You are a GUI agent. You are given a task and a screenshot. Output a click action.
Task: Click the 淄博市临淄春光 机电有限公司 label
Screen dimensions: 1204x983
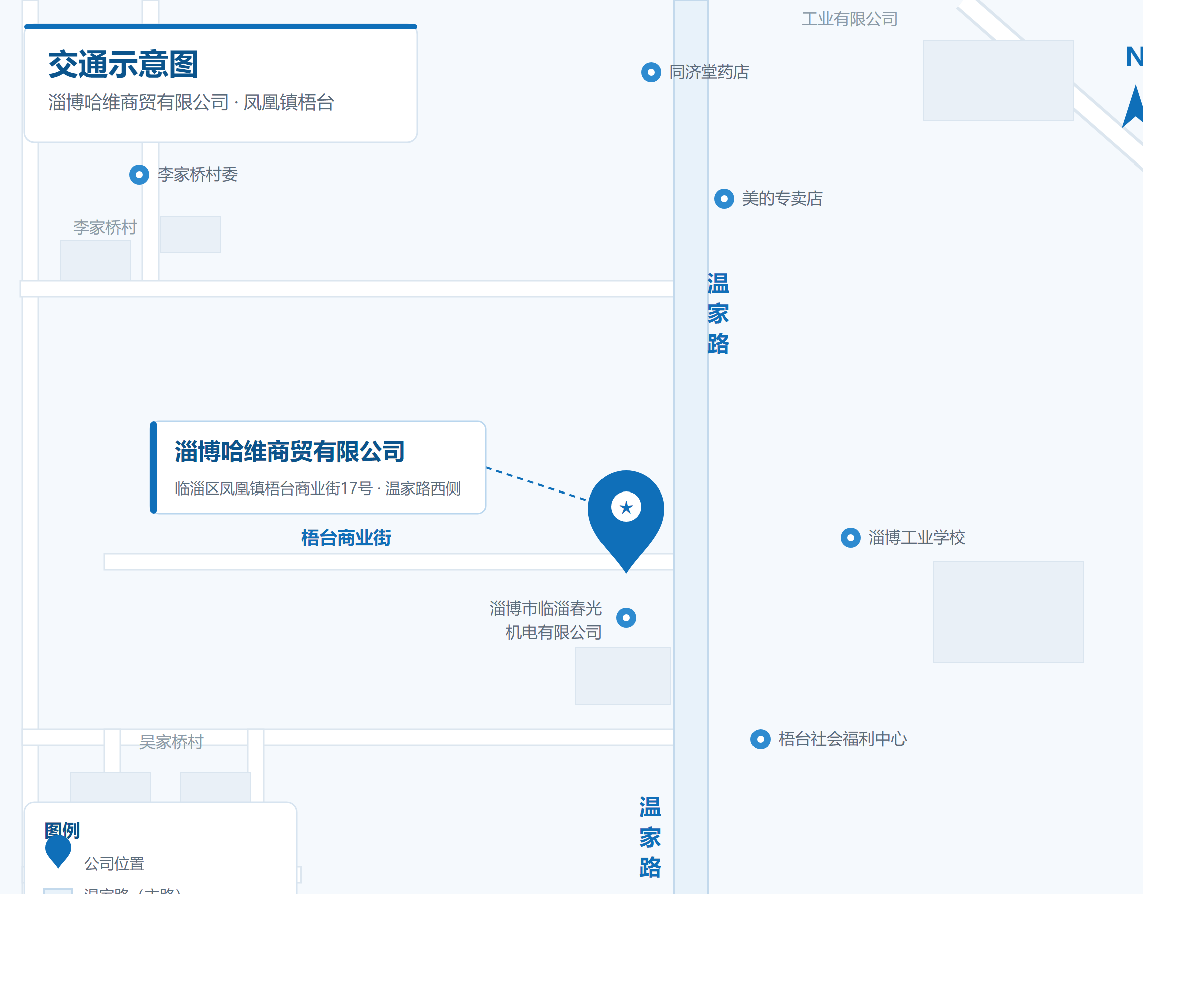click(545, 620)
